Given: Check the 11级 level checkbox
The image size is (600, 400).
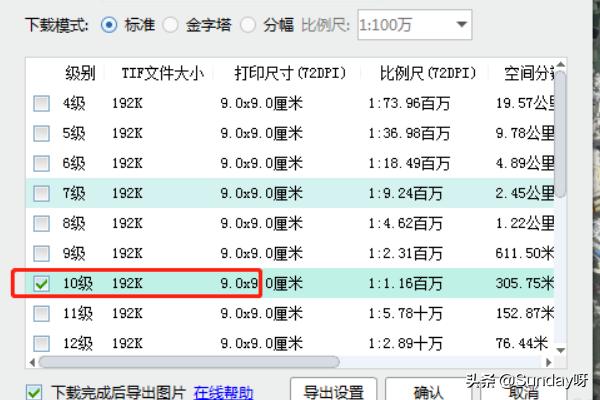Looking at the screenshot, I should pos(41,314).
